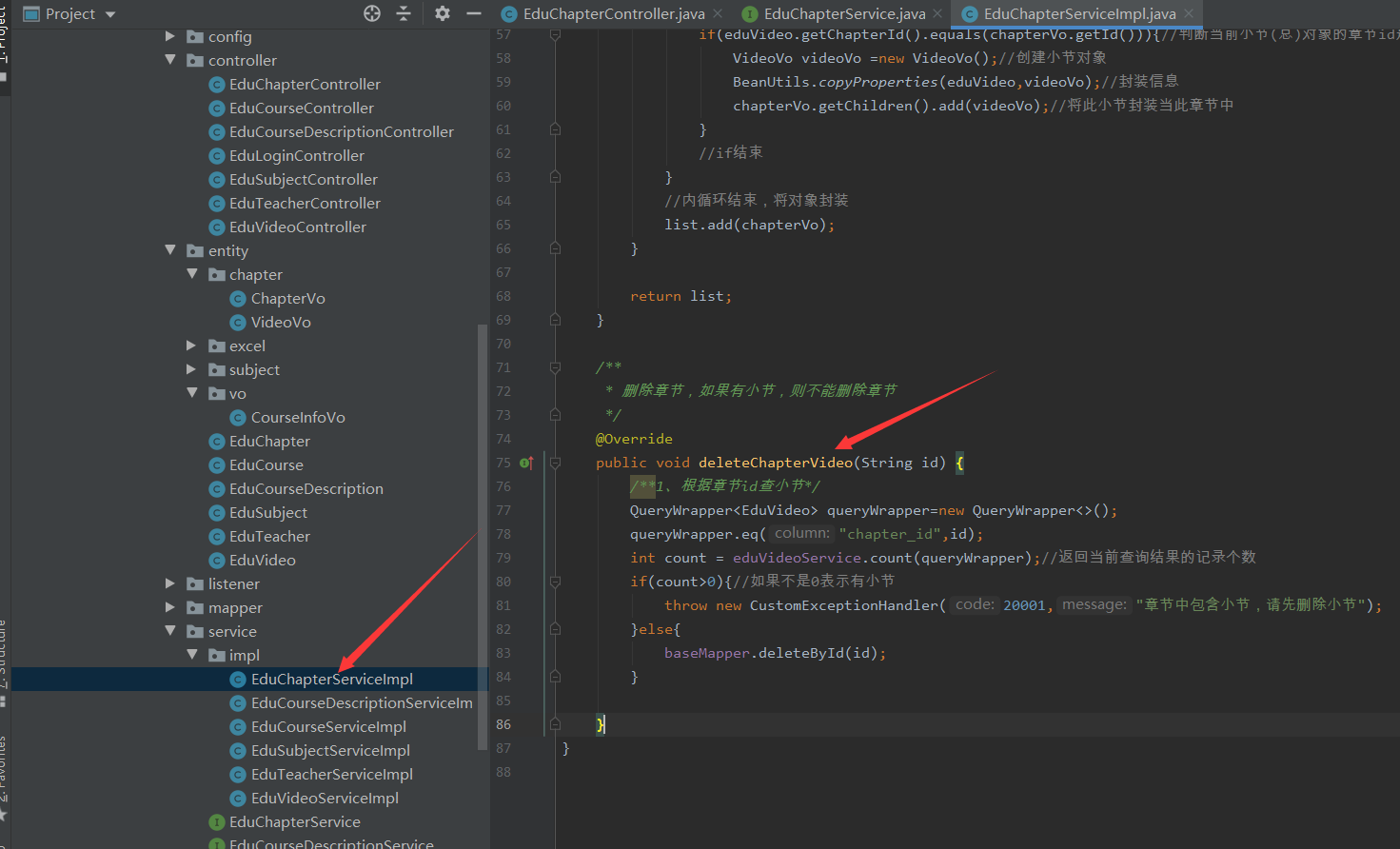
Task: Click line number 86 in gutter
Action: click(503, 724)
